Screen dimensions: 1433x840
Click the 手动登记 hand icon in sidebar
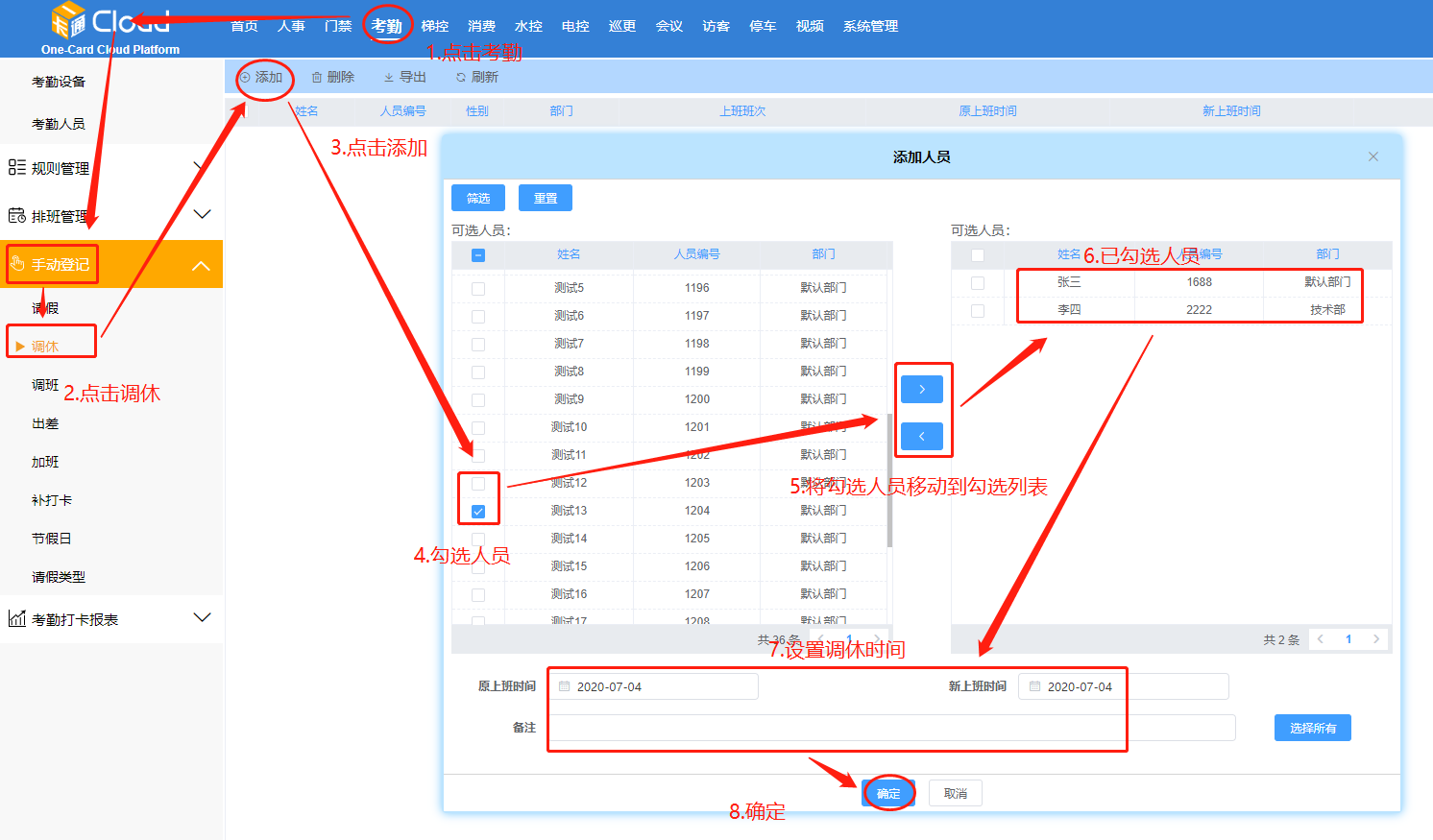(x=15, y=264)
